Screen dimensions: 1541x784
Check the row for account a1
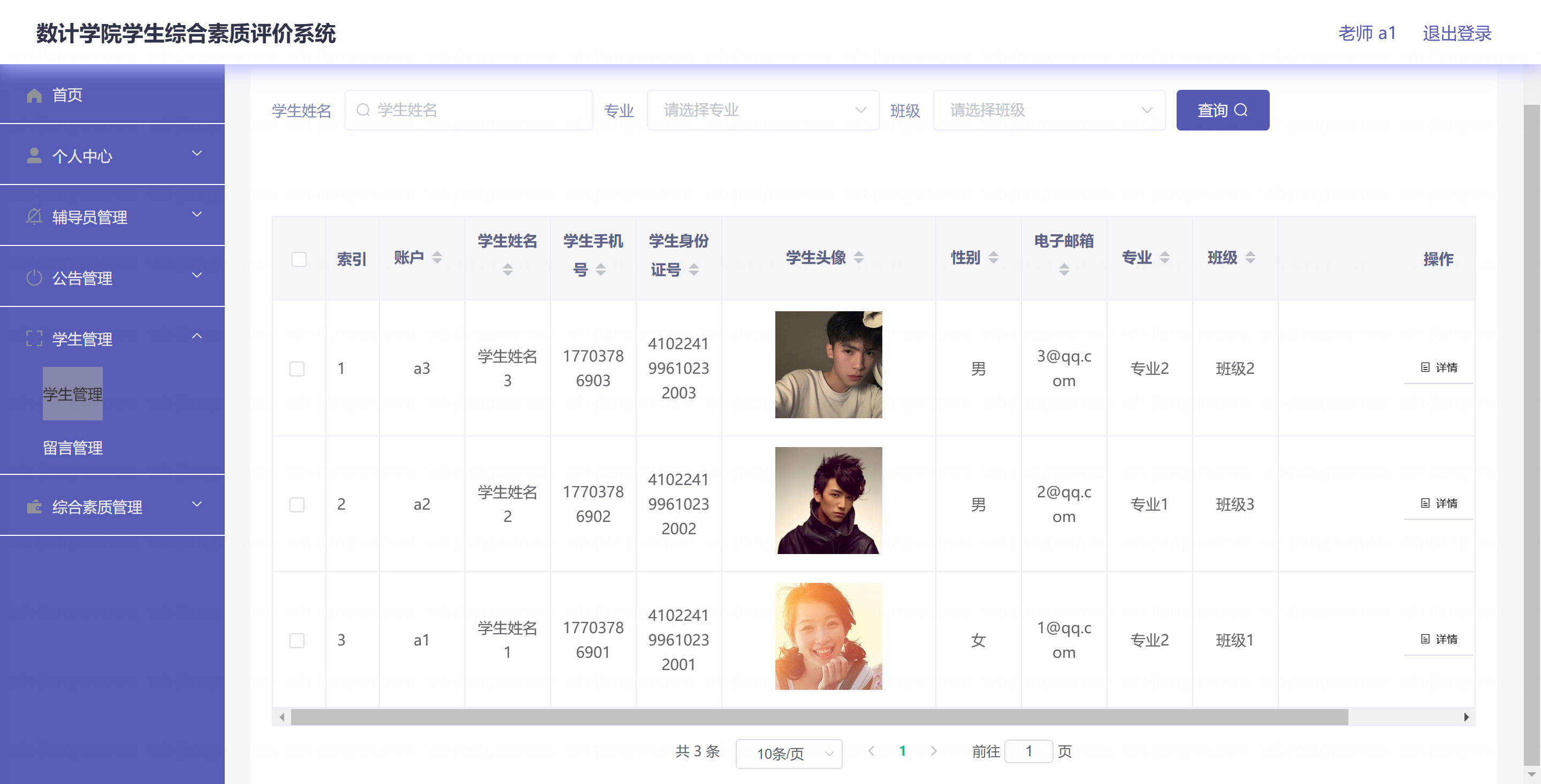[297, 640]
